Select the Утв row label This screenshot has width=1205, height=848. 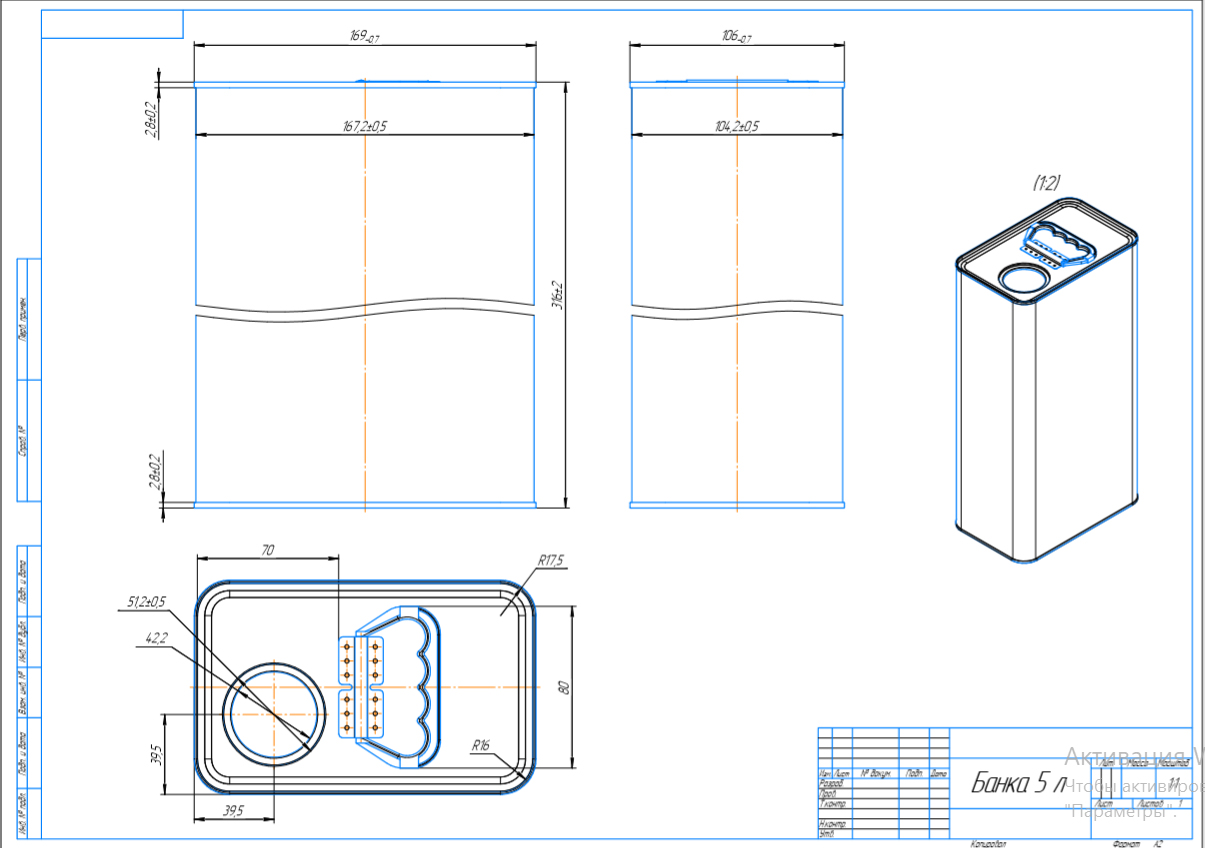[x=826, y=832]
